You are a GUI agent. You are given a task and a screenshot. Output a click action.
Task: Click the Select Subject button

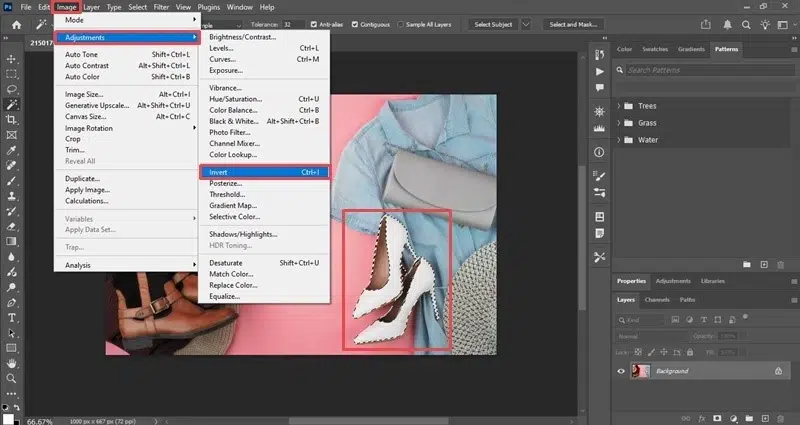click(x=491, y=25)
